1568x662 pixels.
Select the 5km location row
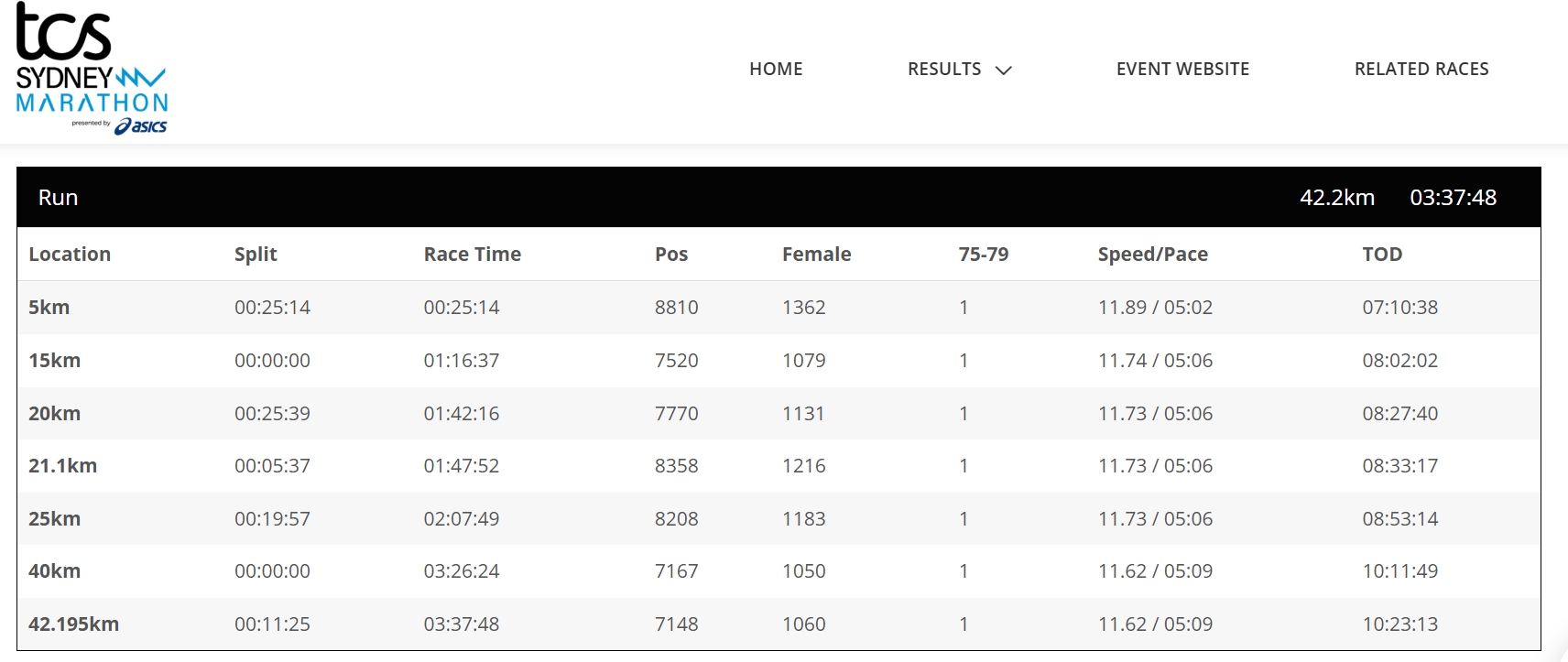coord(779,308)
